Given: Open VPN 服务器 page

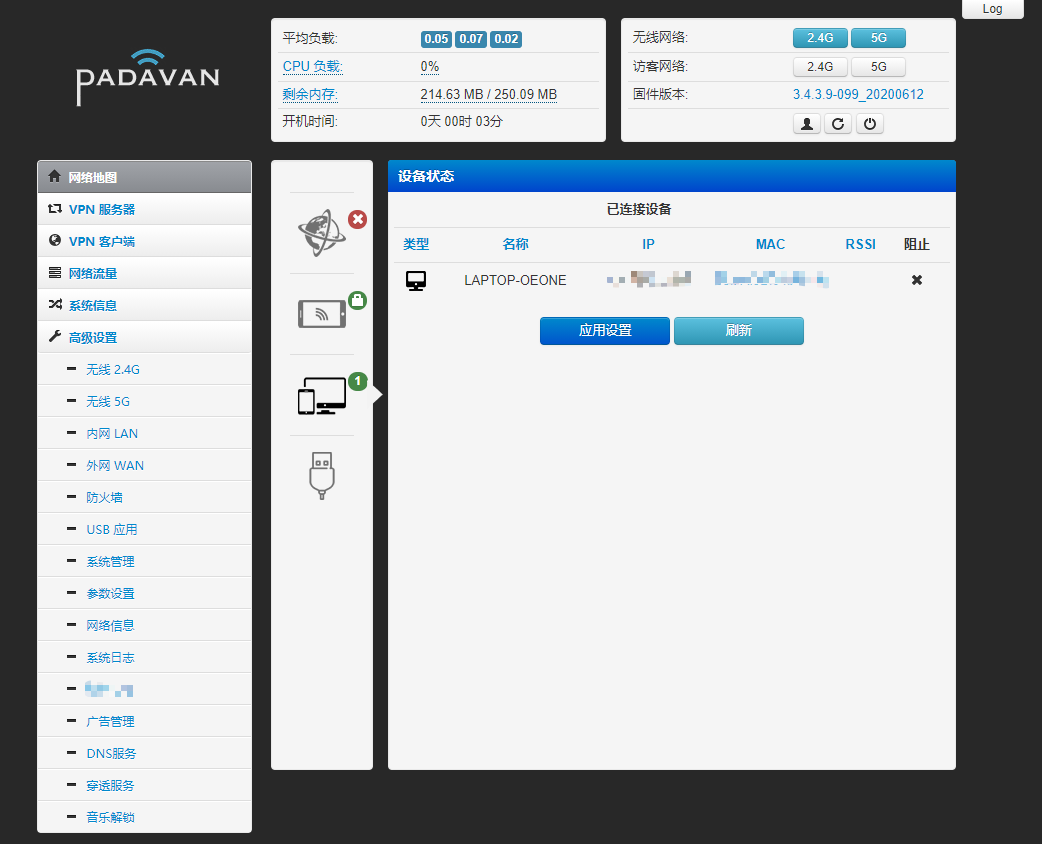Looking at the screenshot, I should (144, 209).
